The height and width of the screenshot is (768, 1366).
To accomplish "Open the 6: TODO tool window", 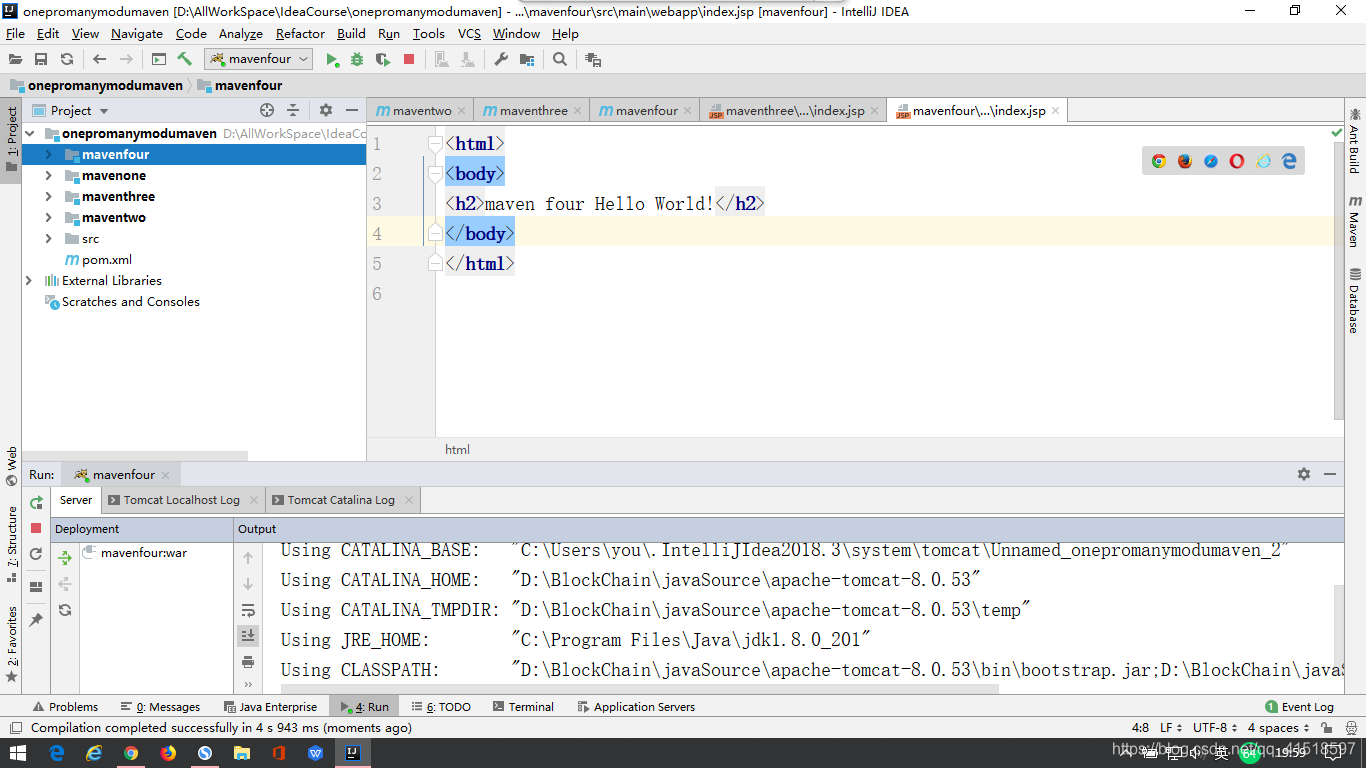I will (440, 707).
